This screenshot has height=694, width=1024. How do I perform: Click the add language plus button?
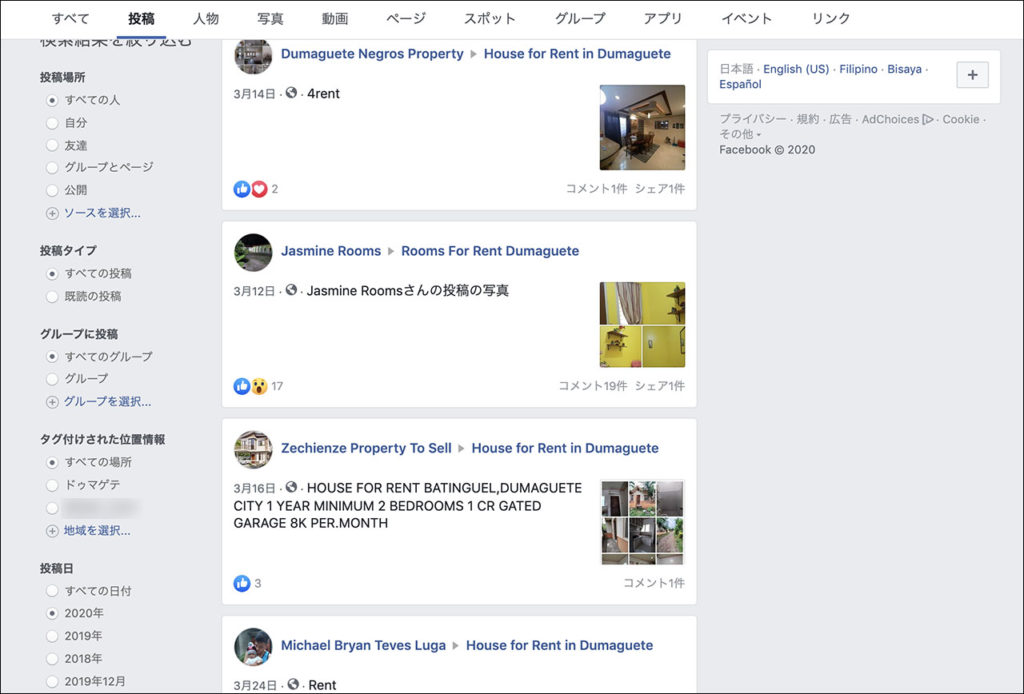[972, 75]
